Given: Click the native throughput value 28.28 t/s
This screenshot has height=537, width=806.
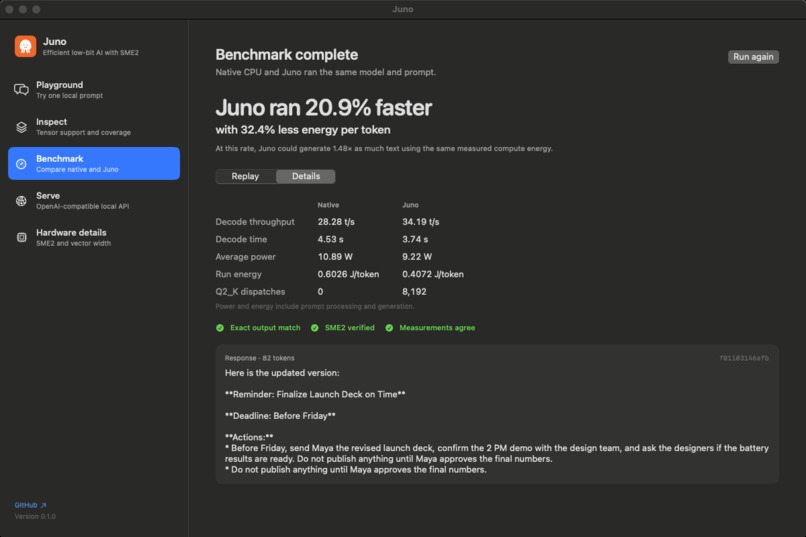Looking at the screenshot, I should pyautogui.click(x=336, y=222).
